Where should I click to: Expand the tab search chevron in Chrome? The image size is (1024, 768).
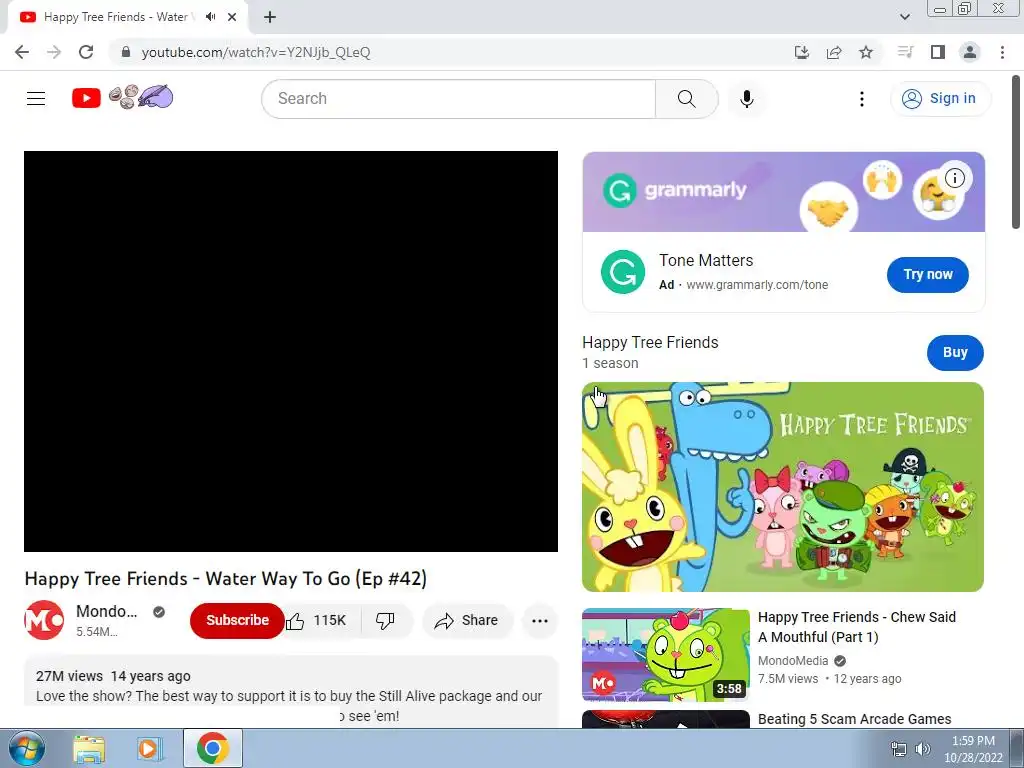click(904, 17)
